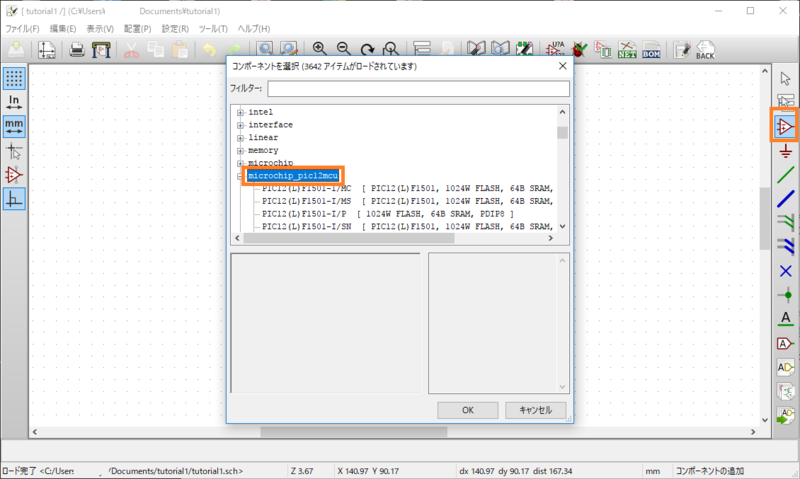Select the Place net label A tool
Screen dimensions: 800x479
pyautogui.click(x=785, y=319)
